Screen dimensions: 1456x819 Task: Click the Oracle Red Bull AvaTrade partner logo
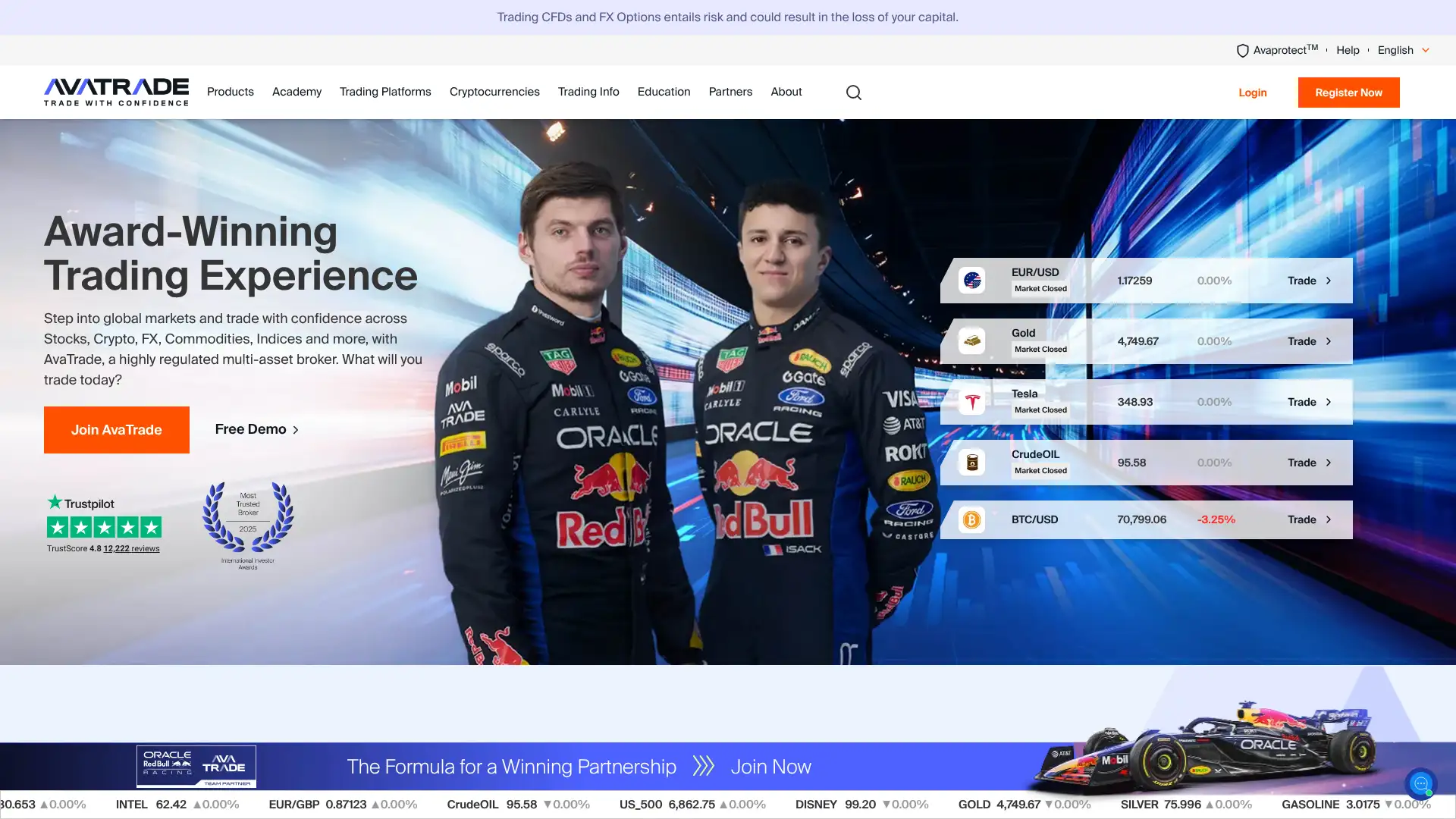pyautogui.click(x=196, y=766)
